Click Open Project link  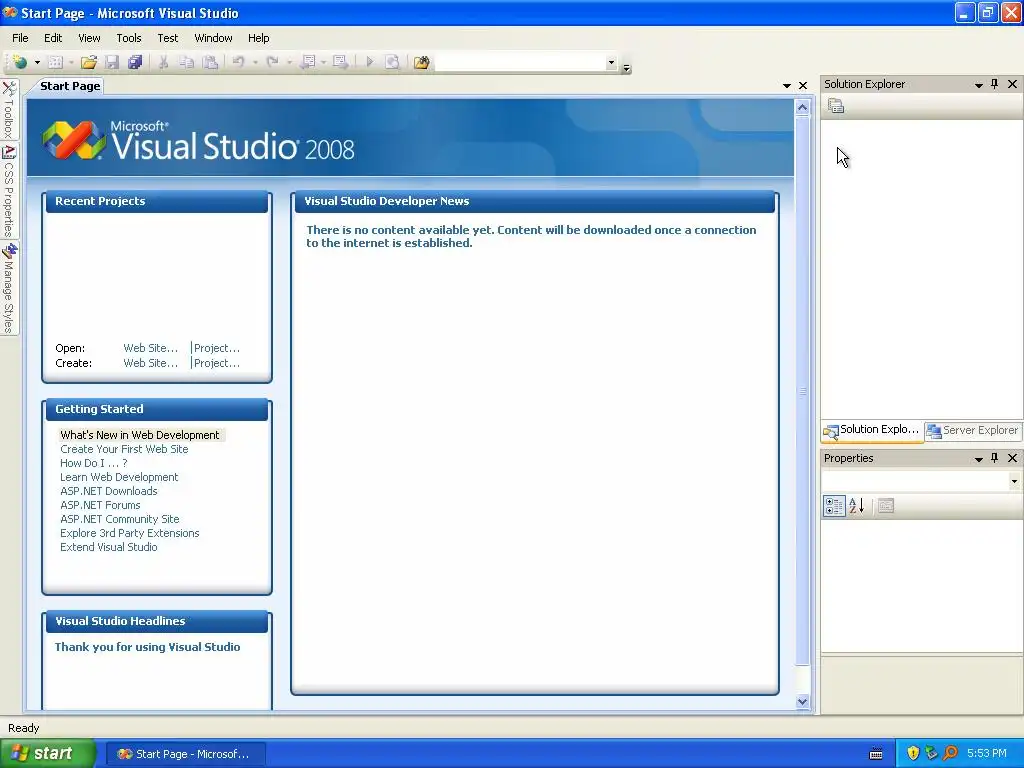click(217, 348)
